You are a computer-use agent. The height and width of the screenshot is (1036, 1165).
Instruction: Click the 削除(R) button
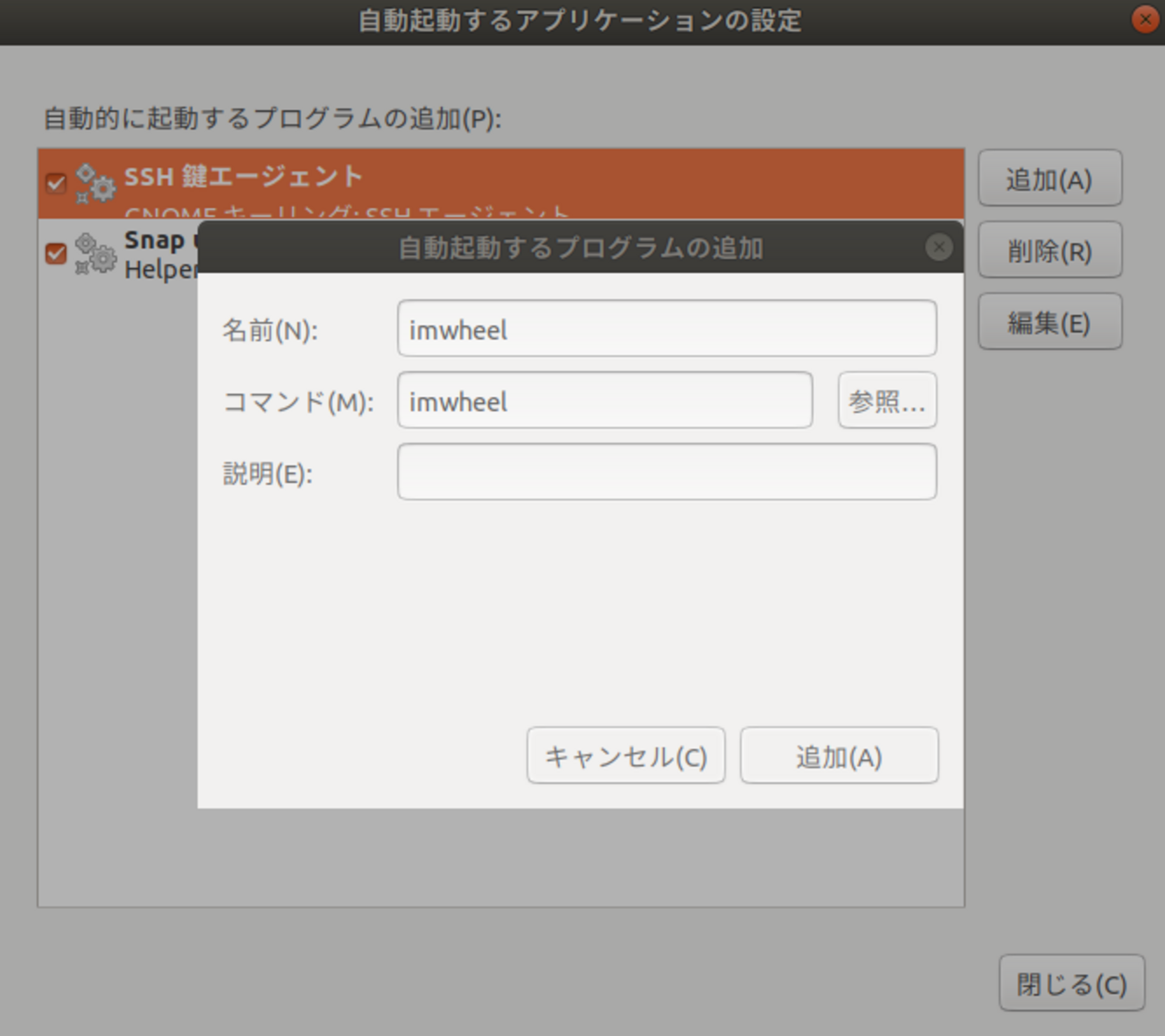click(1049, 250)
